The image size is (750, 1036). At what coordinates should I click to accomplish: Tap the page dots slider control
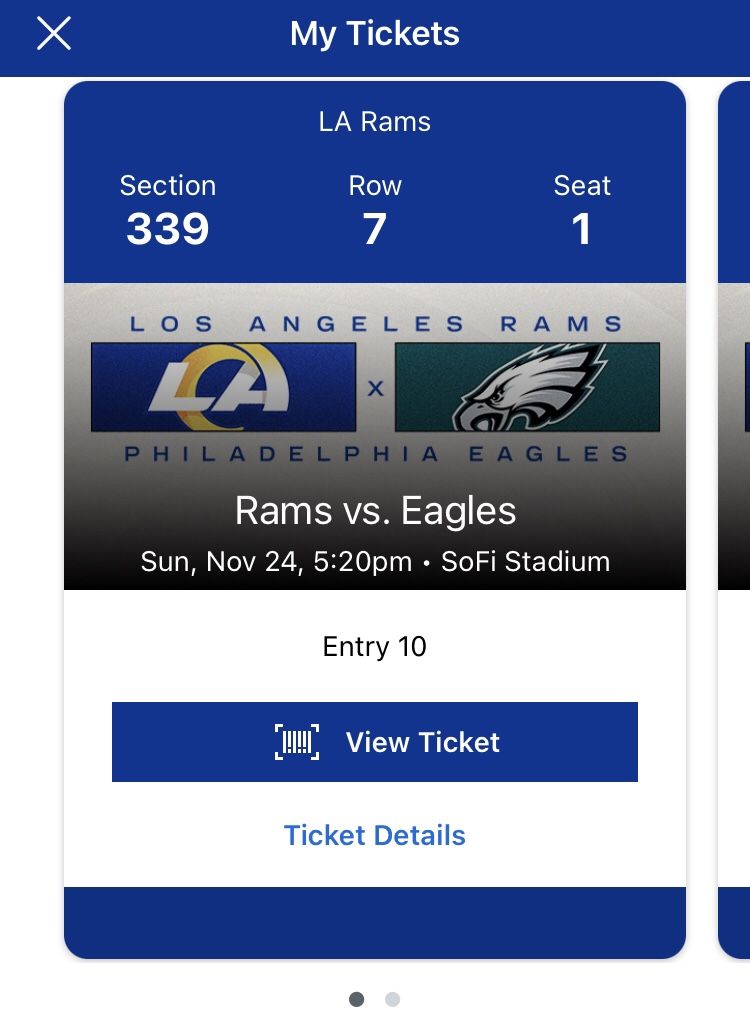375,997
